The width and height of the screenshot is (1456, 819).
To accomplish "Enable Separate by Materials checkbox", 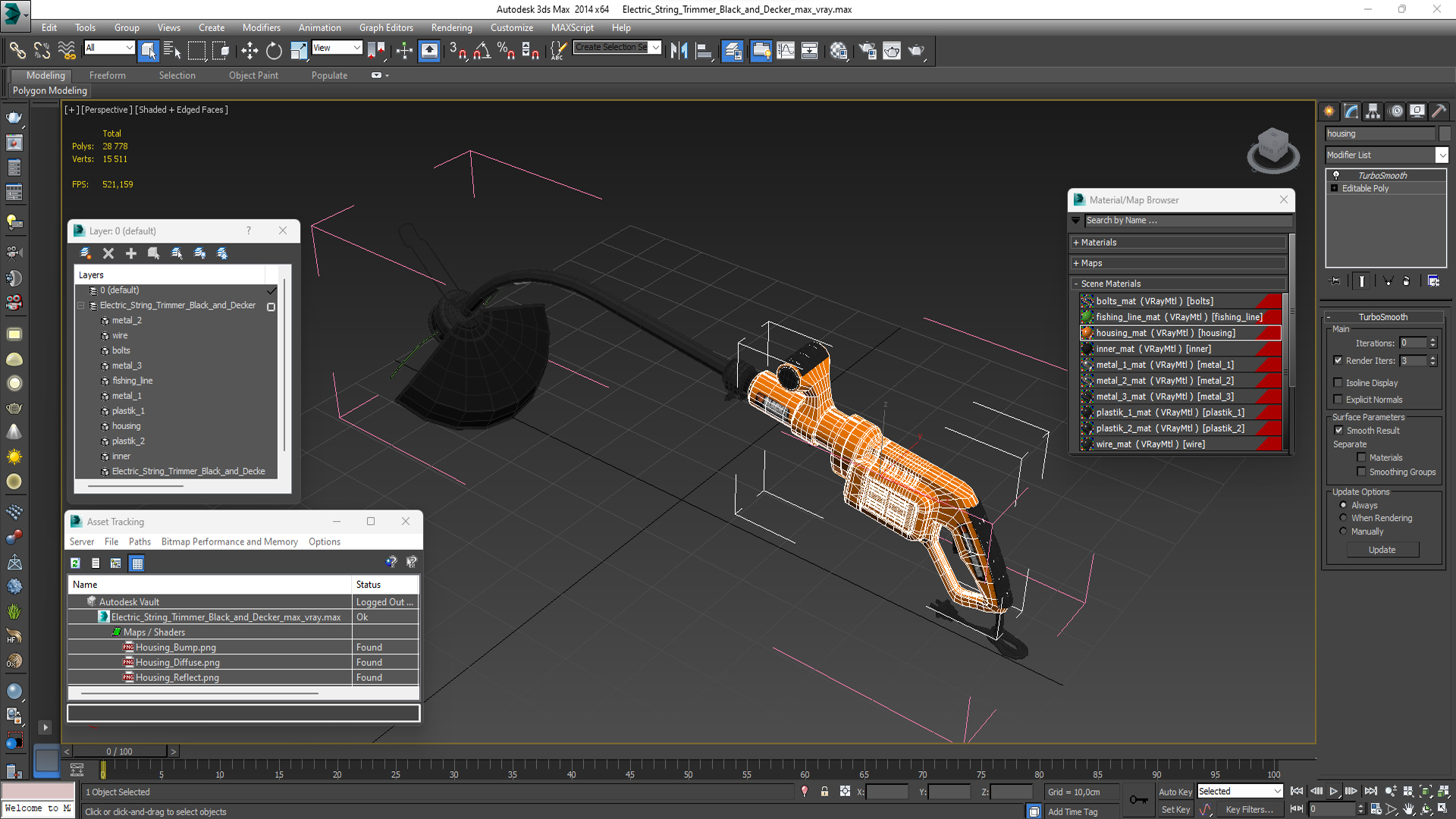I will tap(1362, 458).
